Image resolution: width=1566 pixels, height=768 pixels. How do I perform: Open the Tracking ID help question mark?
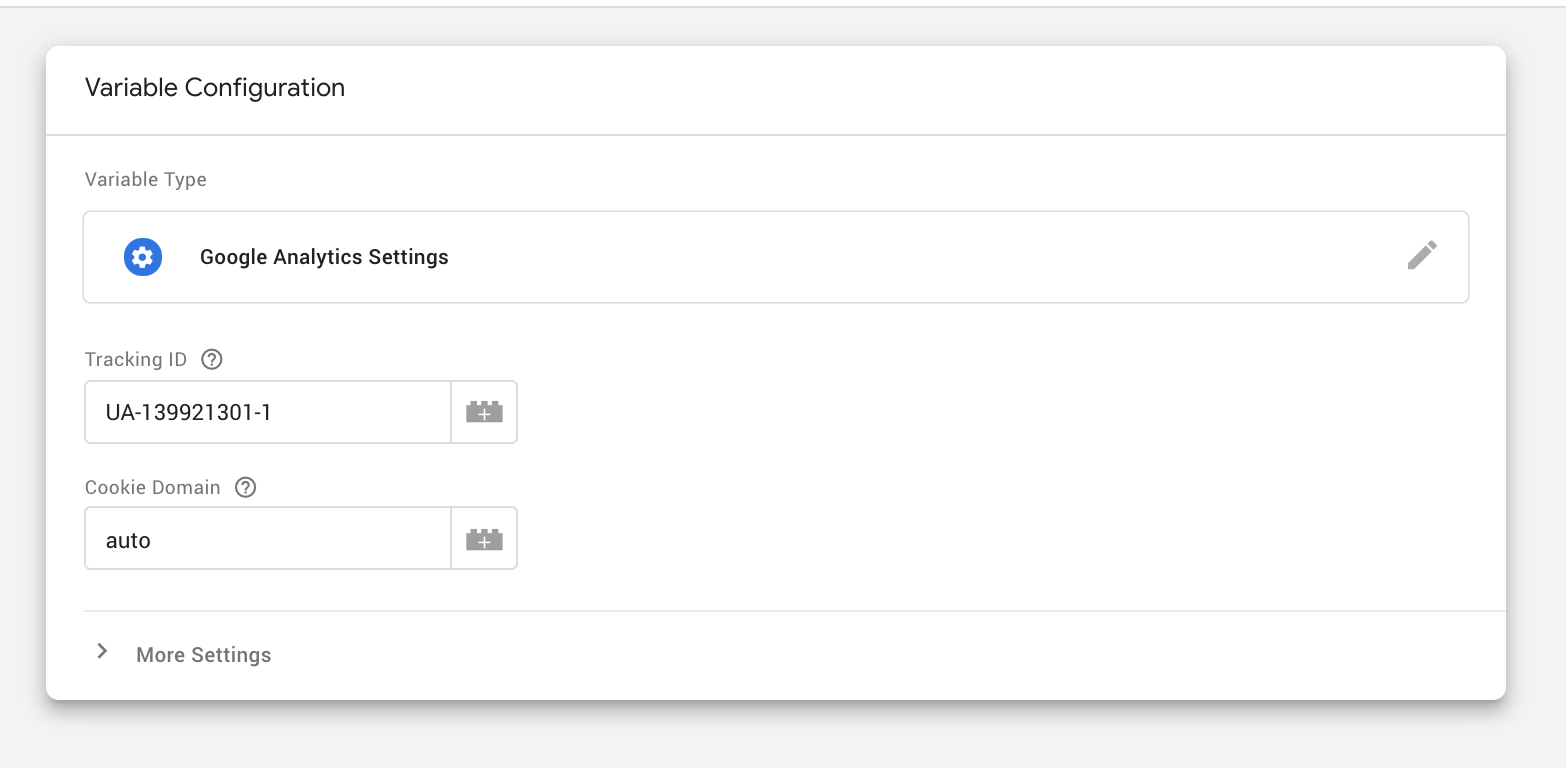211,359
